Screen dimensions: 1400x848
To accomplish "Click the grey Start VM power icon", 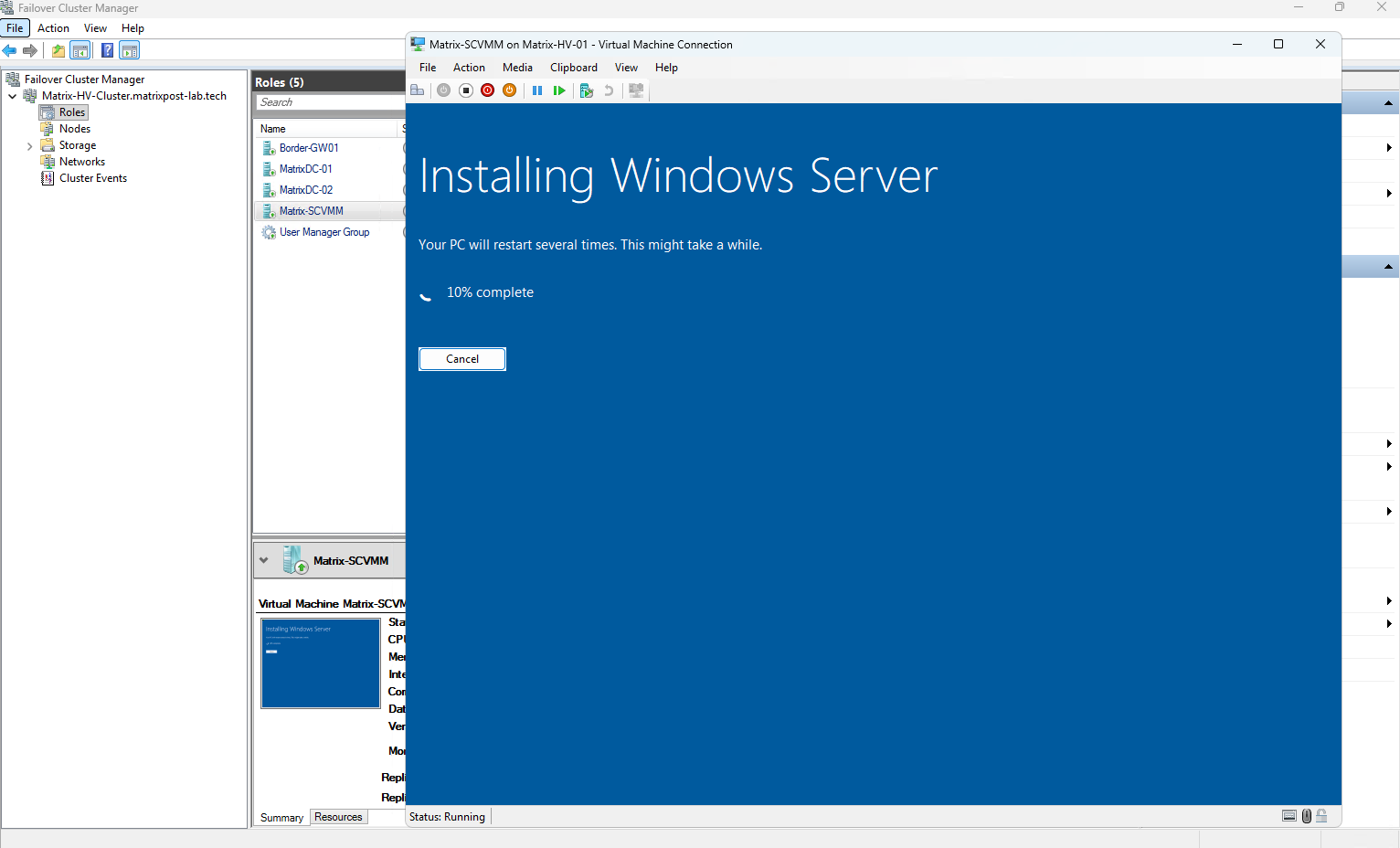I will click(443, 90).
